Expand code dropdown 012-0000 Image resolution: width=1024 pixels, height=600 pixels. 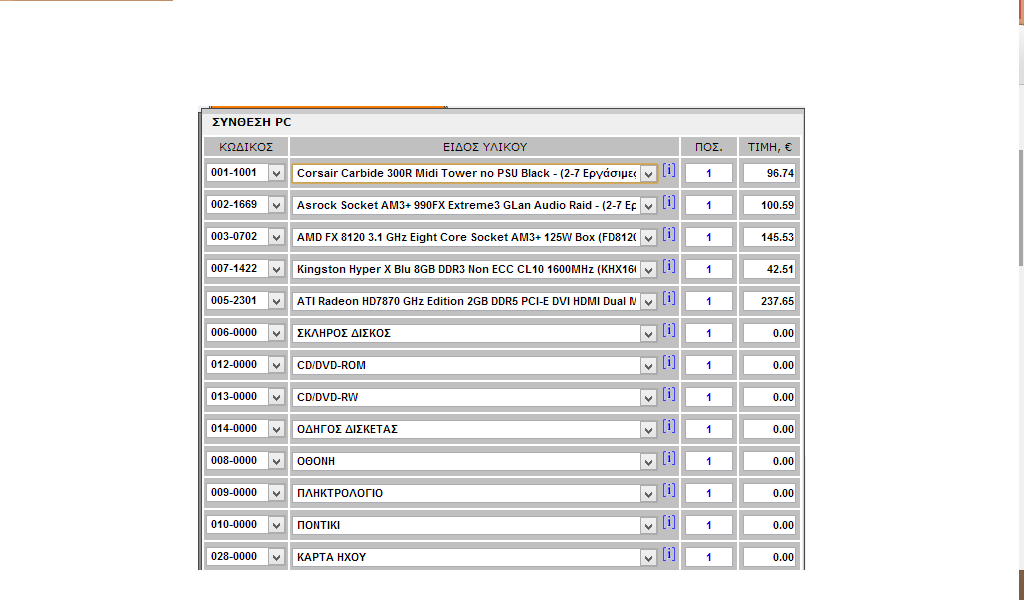tap(276, 366)
